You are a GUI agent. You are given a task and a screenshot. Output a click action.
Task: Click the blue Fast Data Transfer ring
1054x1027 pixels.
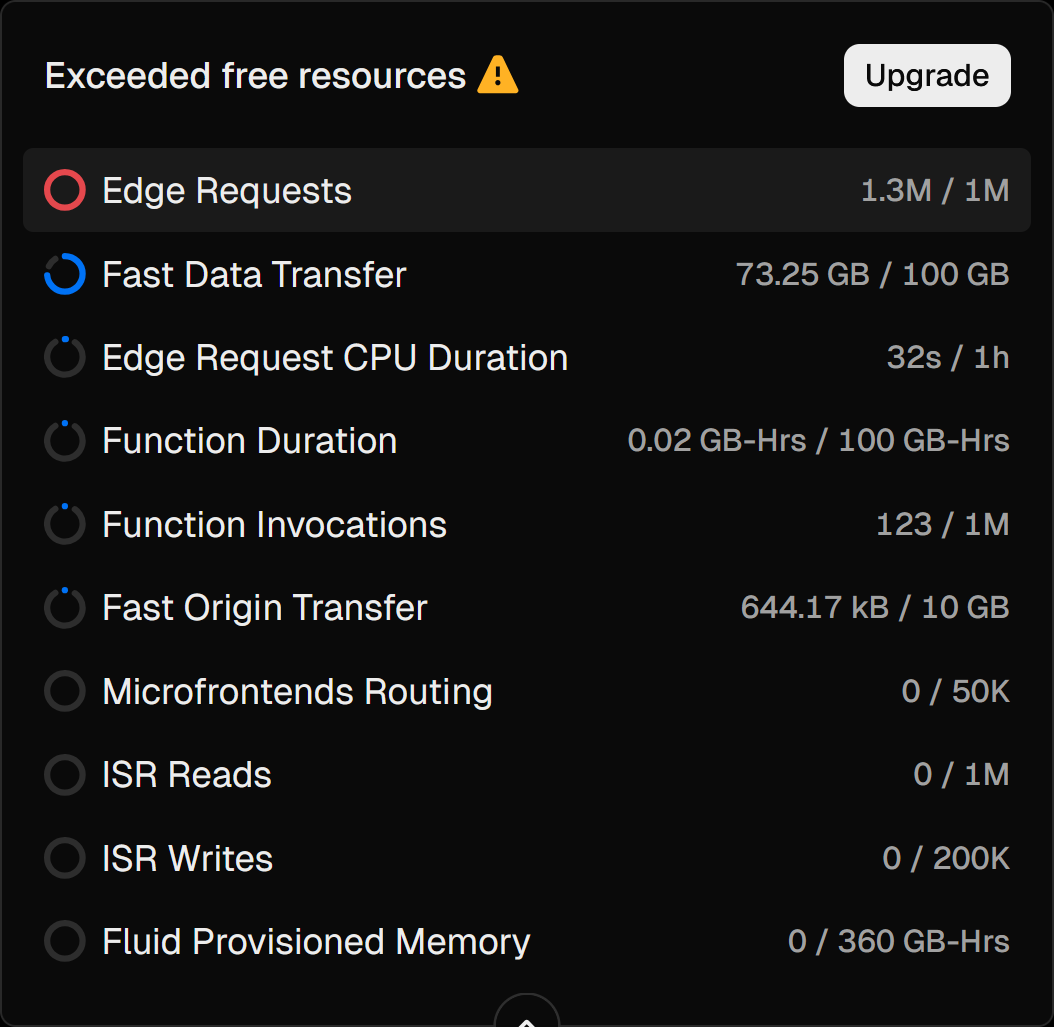tap(65, 274)
